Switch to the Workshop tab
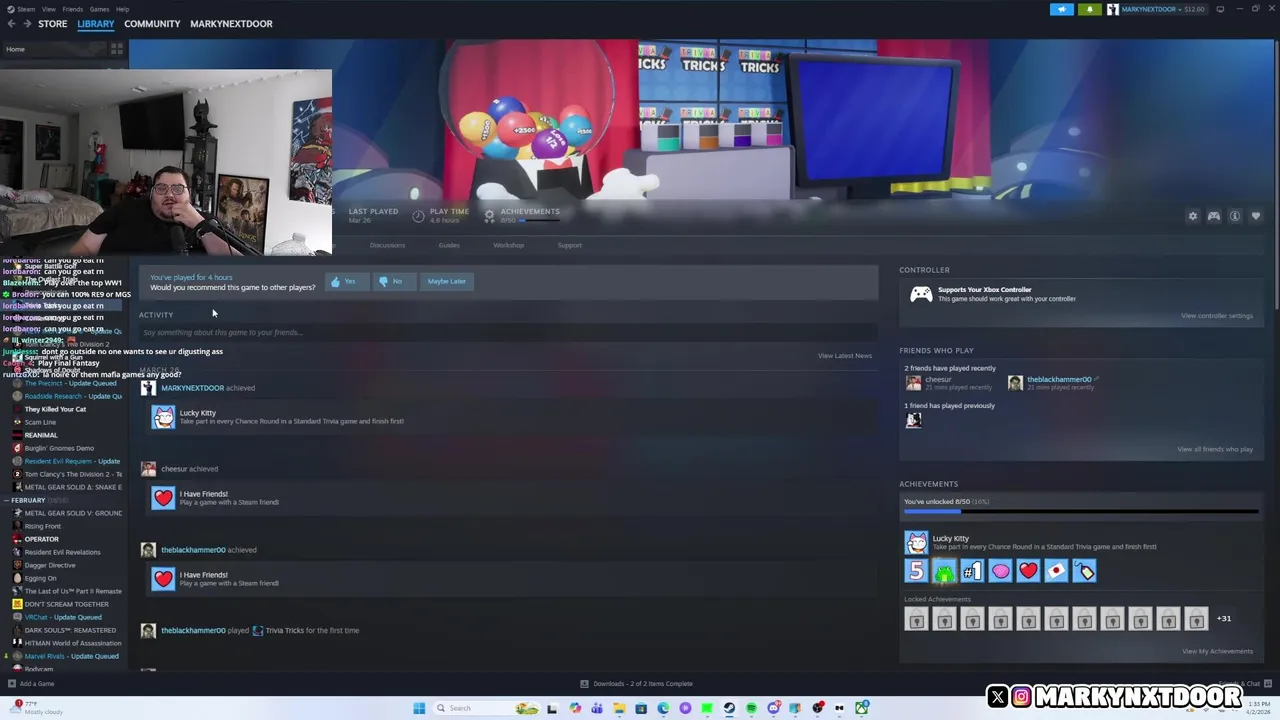 pyautogui.click(x=508, y=245)
